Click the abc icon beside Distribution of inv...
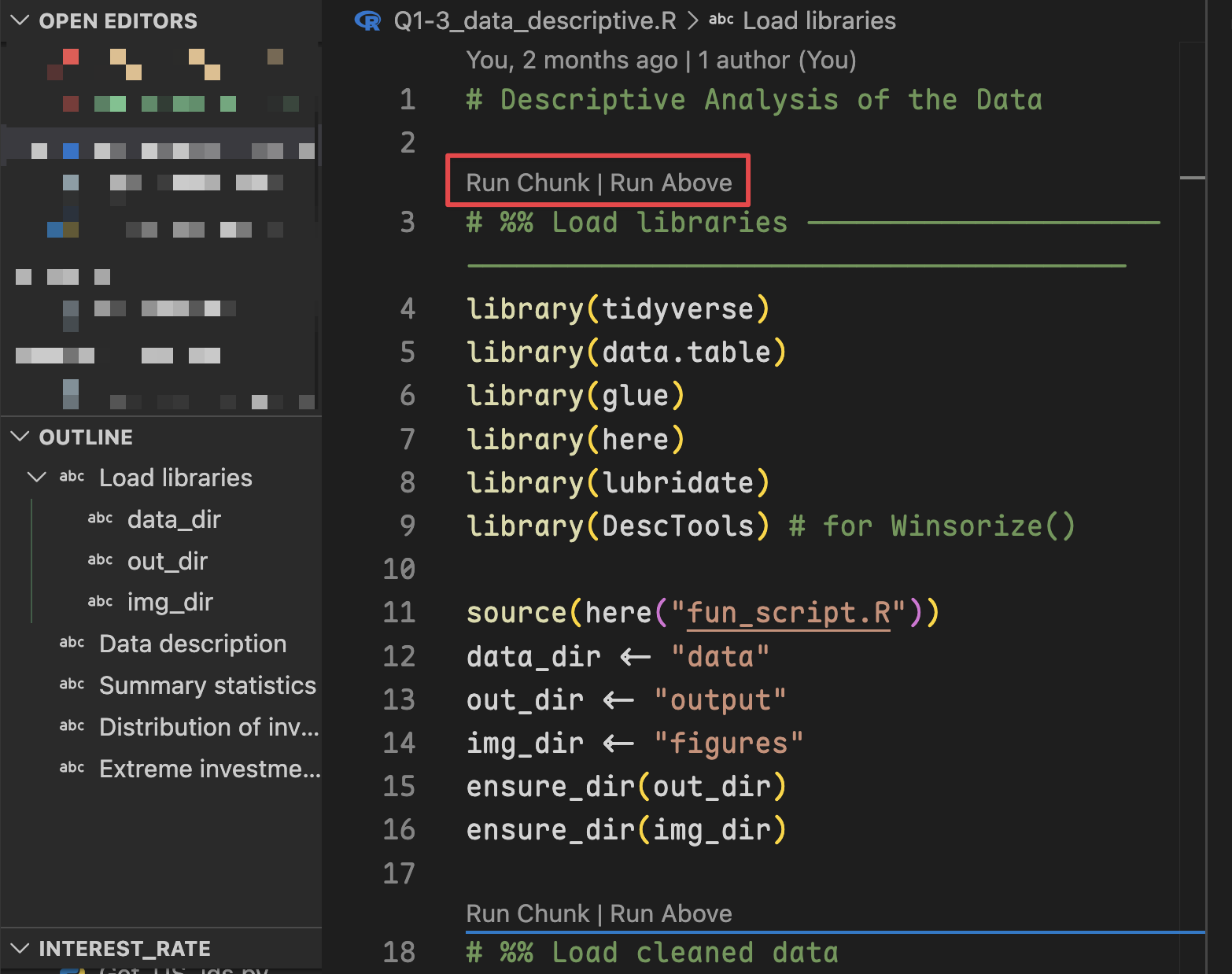1232x974 pixels. coord(72,726)
